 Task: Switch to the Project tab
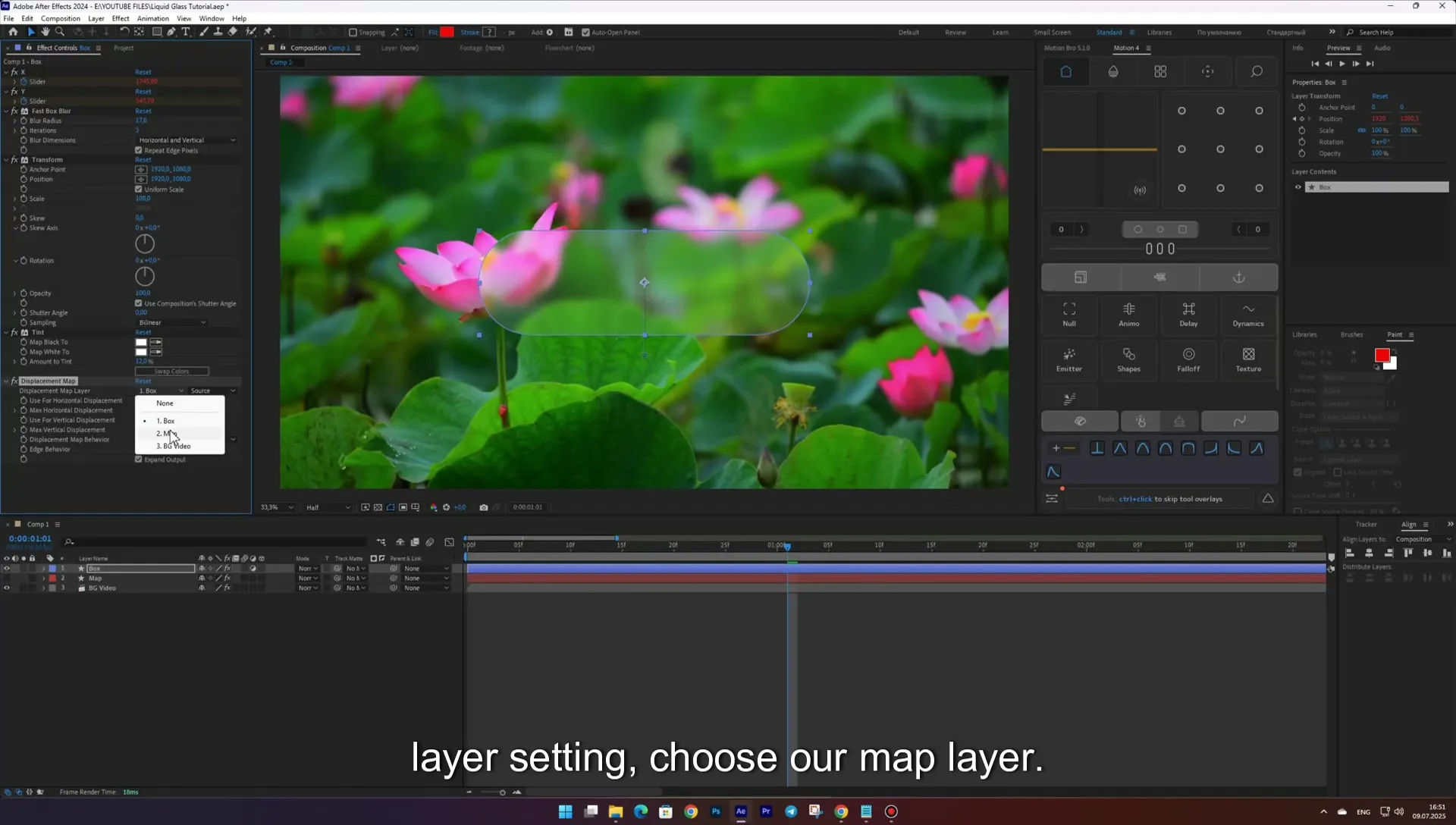(124, 48)
